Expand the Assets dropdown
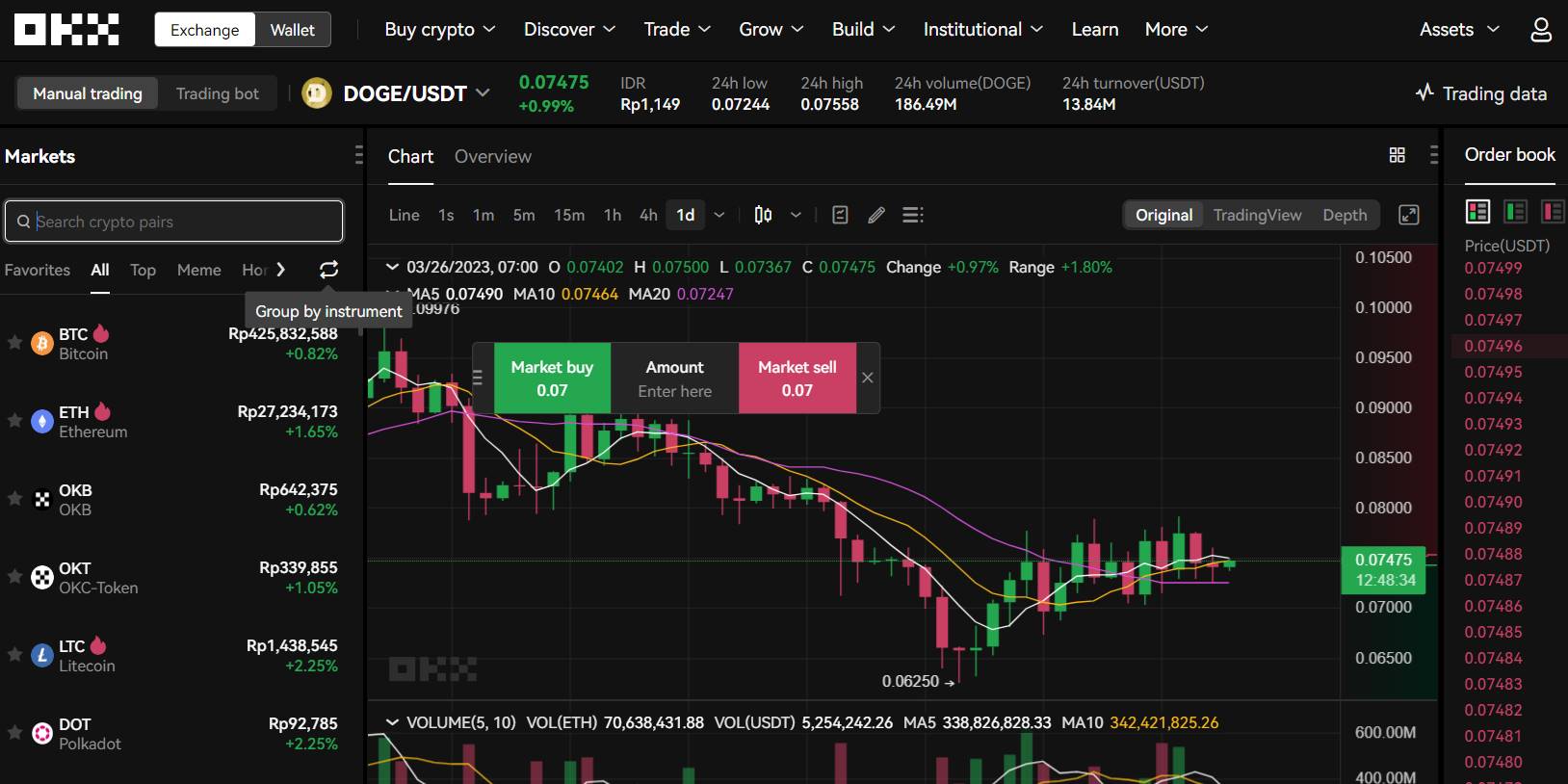Viewport: 1568px width, 784px height. [x=1460, y=30]
